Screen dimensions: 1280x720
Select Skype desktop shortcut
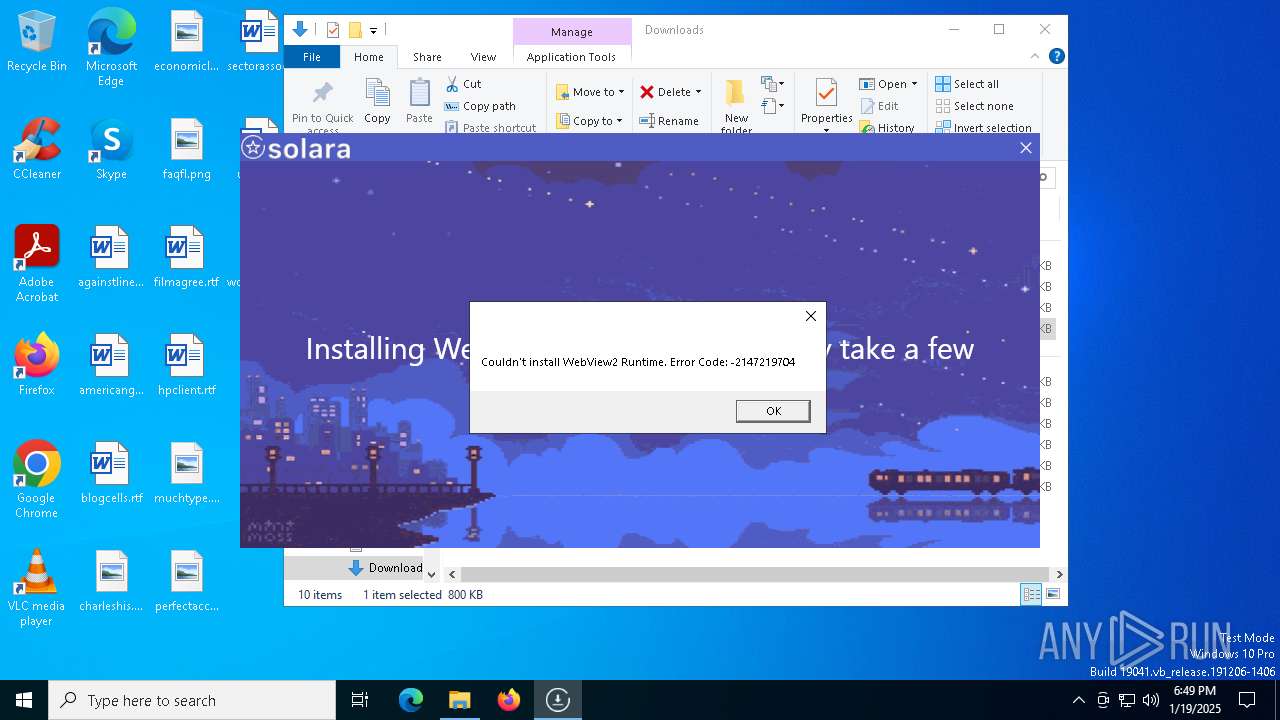point(111,149)
